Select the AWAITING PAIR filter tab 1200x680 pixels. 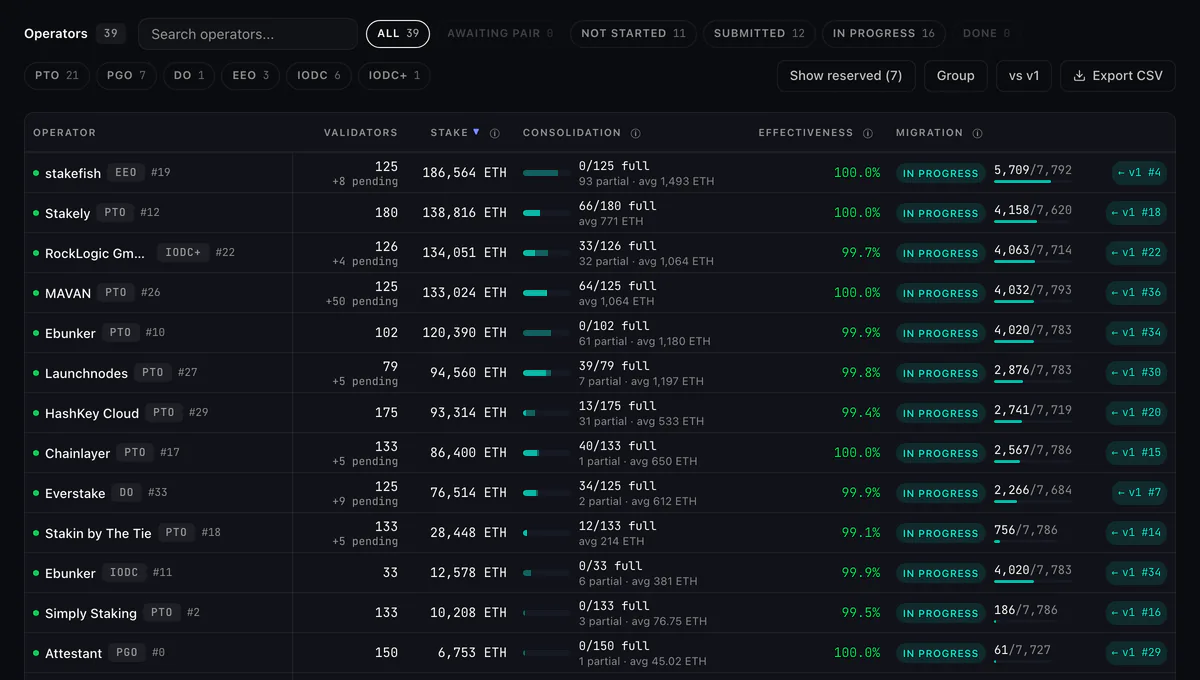point(500,34)
